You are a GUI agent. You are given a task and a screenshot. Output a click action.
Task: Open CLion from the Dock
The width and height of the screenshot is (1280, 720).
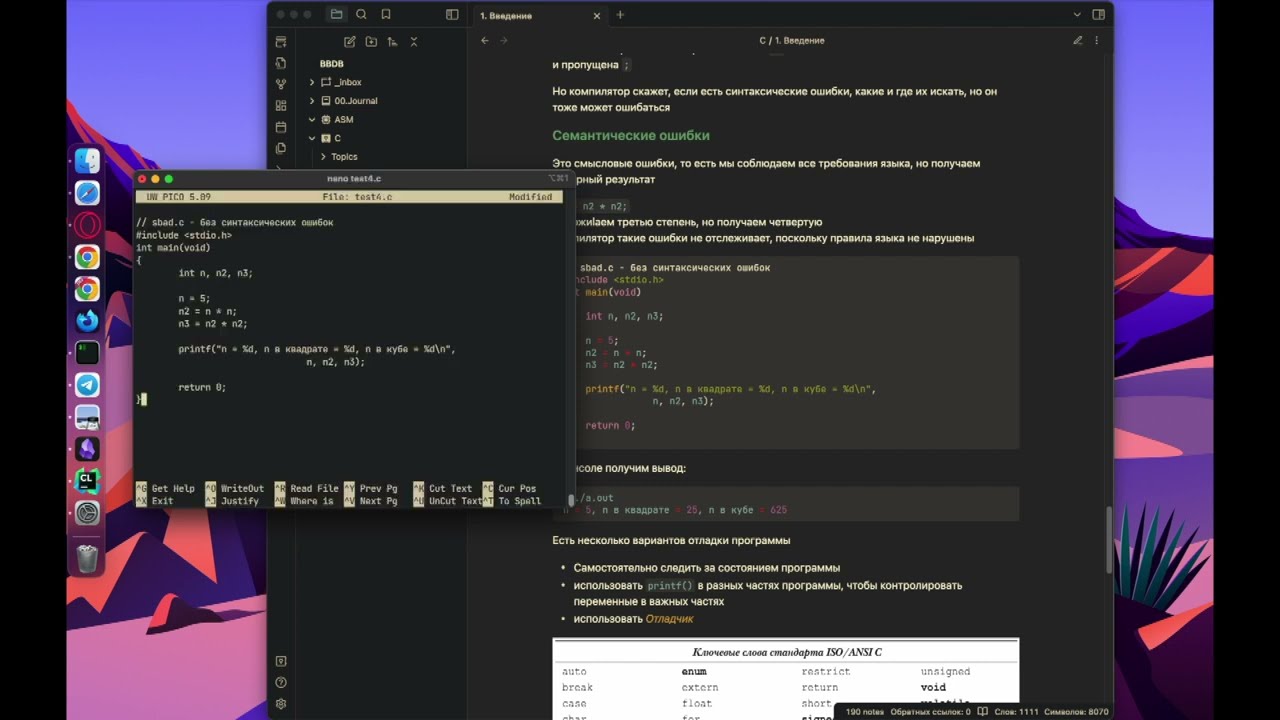coord(87,481)
